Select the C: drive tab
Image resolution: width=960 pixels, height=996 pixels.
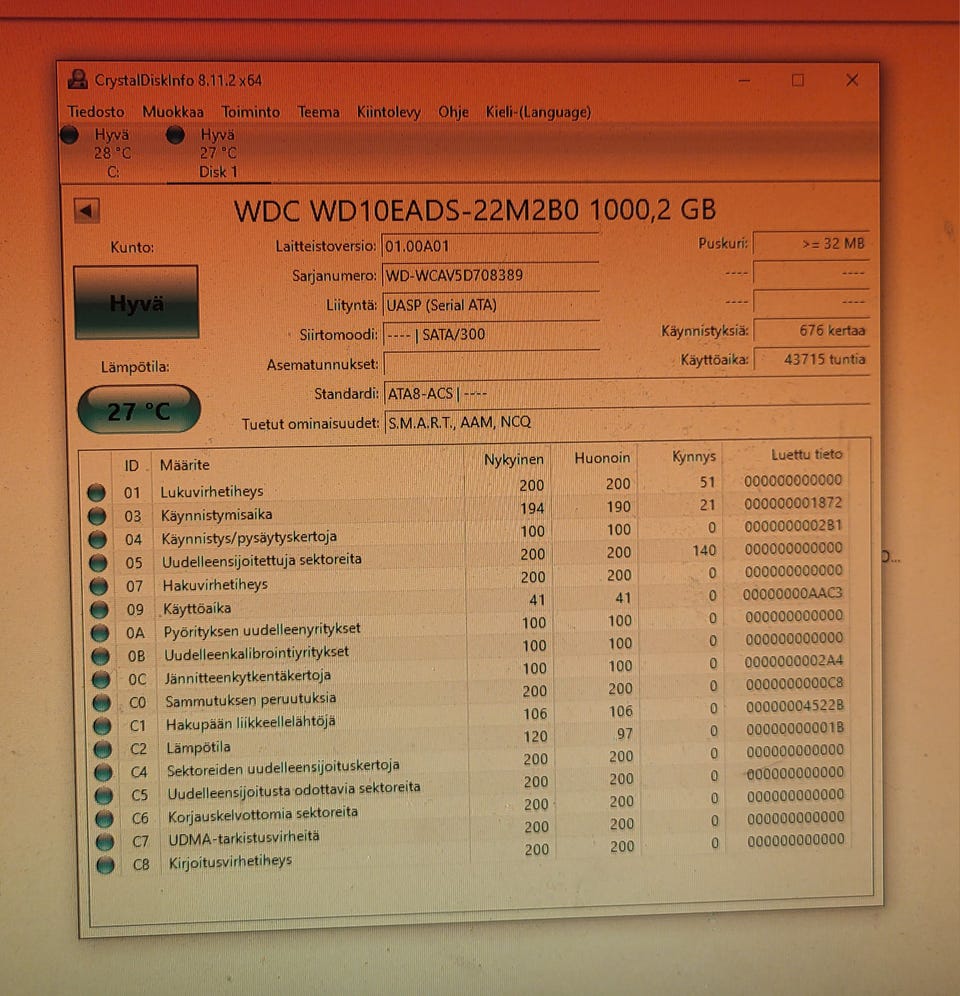(112, 153)
